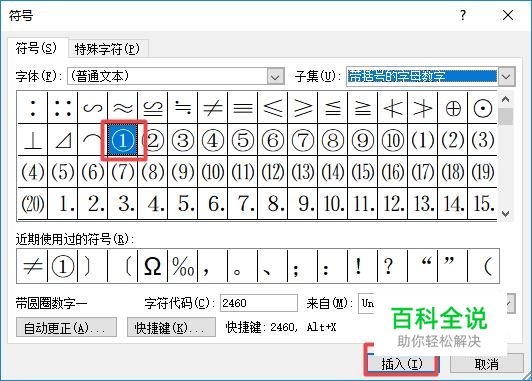
Task: Select the circled number ③ symbol
Action: point(183,140)
